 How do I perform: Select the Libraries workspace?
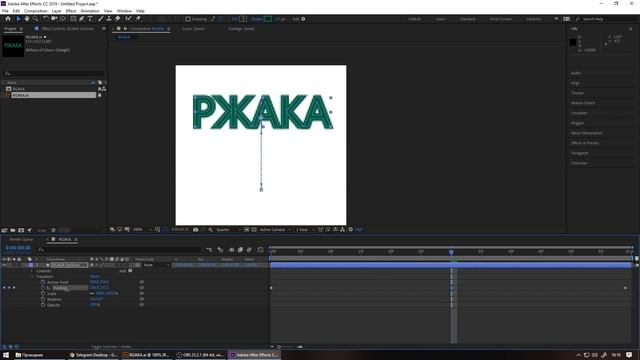pyautogui.click(x=533, y=19)
